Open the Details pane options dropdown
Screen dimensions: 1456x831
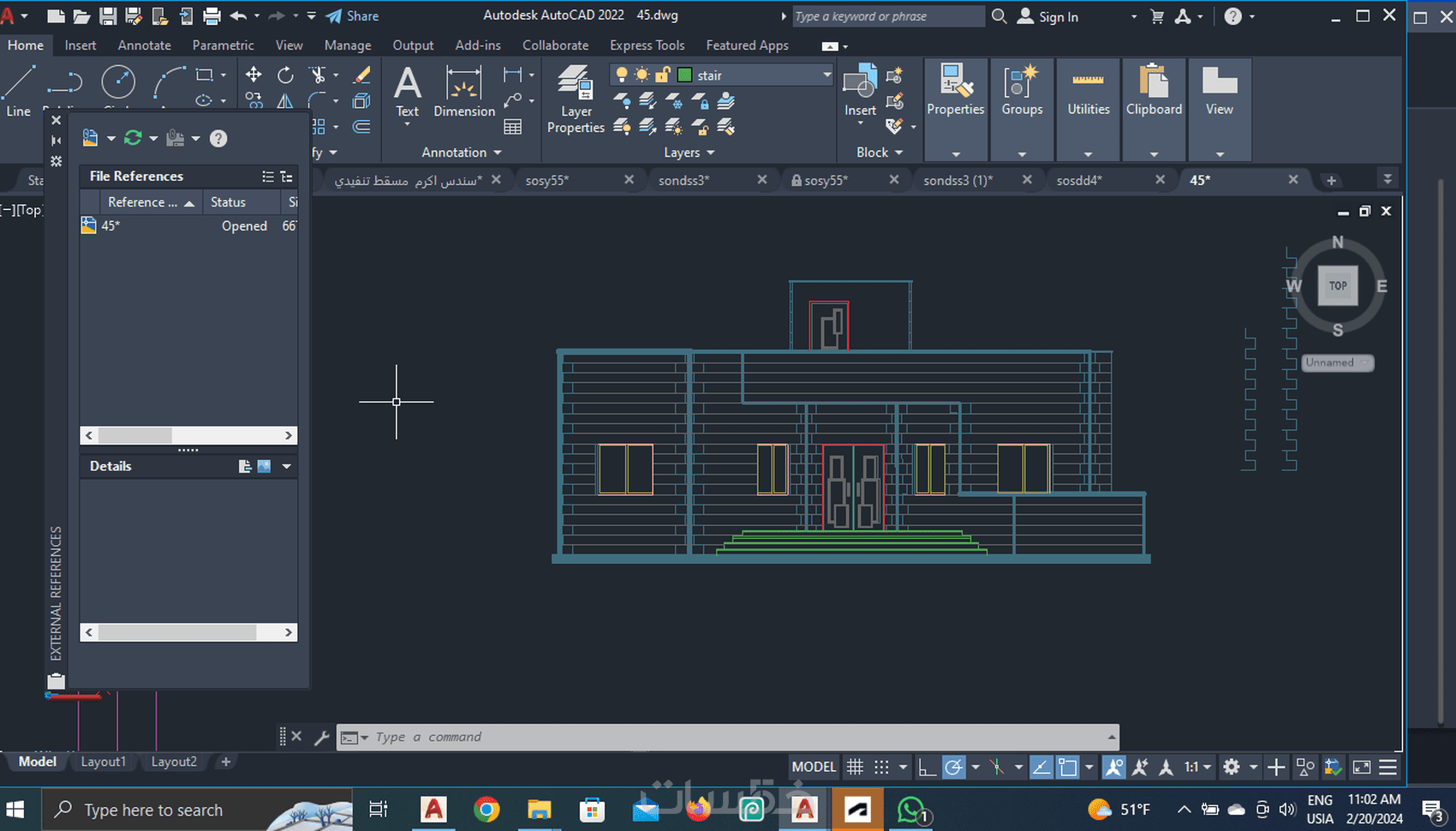coord(286,466)
